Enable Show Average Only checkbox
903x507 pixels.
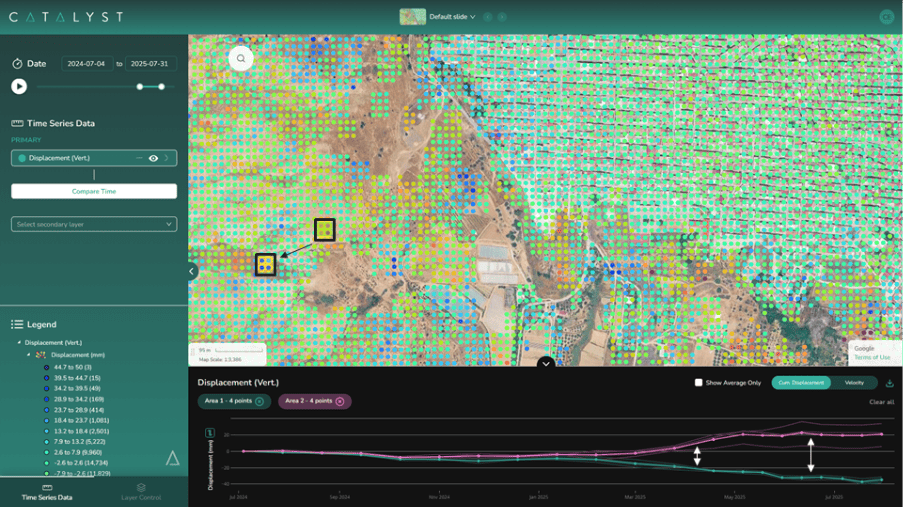click(699, 383)
